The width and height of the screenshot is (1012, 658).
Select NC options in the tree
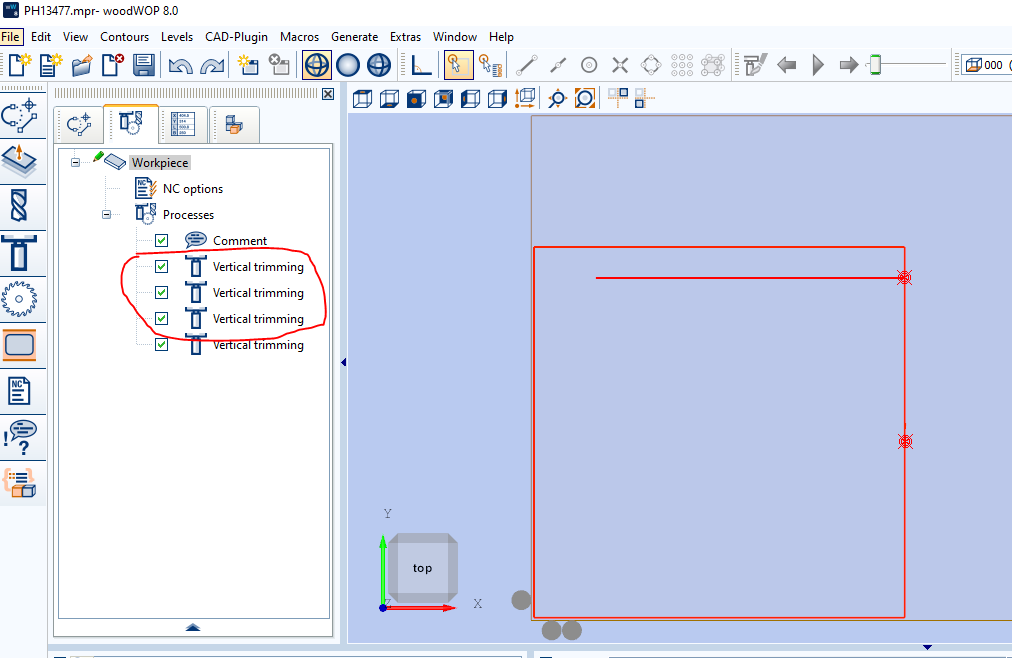pyautogui.click(x=193, y=188)
